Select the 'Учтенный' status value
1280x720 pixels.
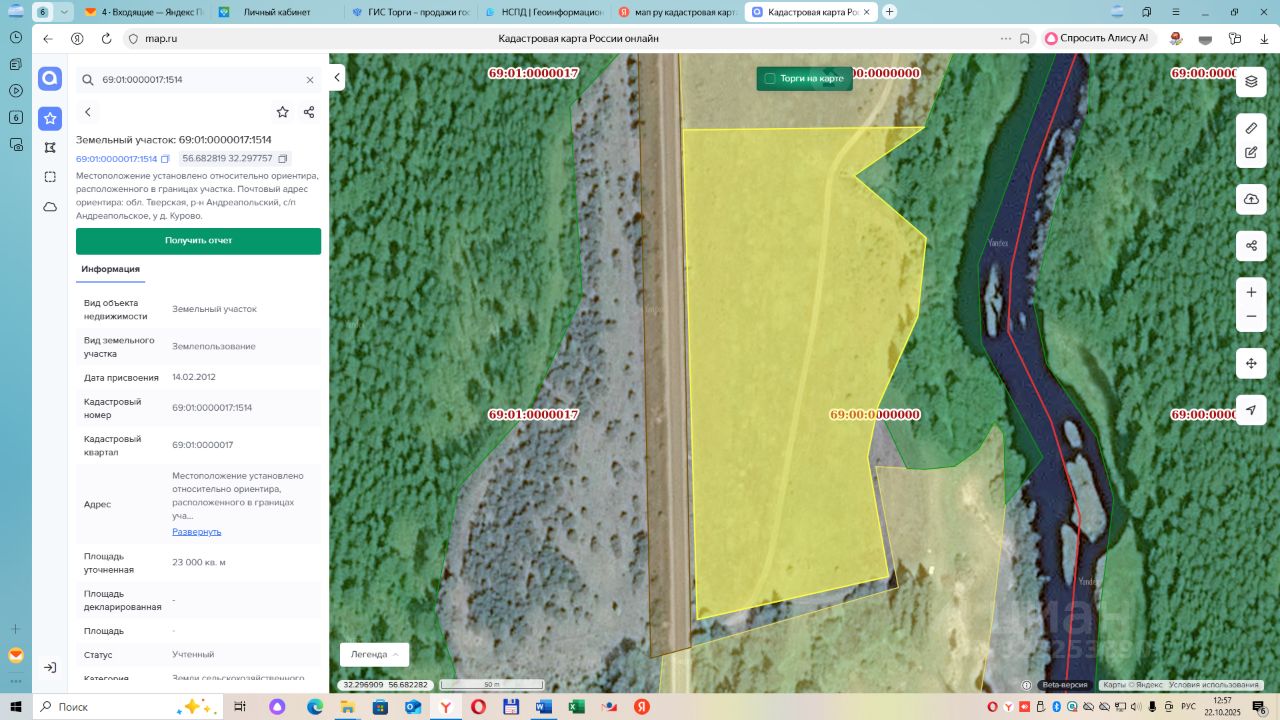click(193, 655)
